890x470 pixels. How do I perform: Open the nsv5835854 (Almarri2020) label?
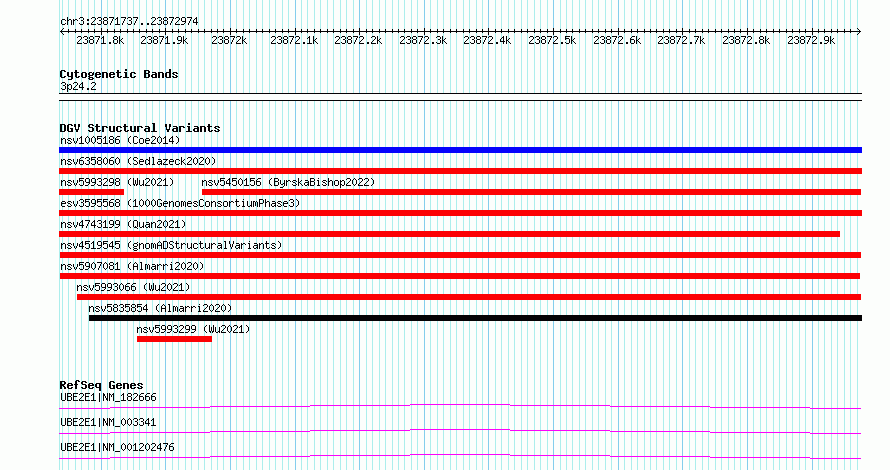pyautogui.click(x=160, y=308)
